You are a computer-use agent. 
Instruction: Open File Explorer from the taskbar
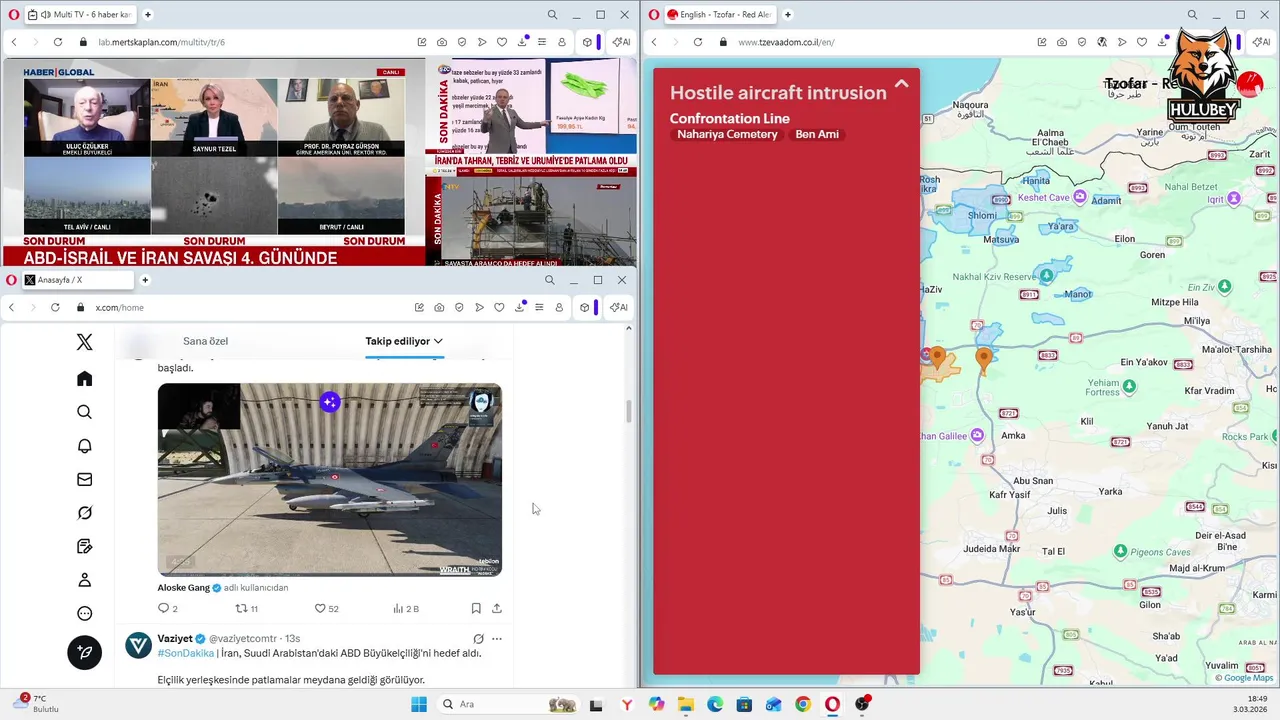[686, 704]
